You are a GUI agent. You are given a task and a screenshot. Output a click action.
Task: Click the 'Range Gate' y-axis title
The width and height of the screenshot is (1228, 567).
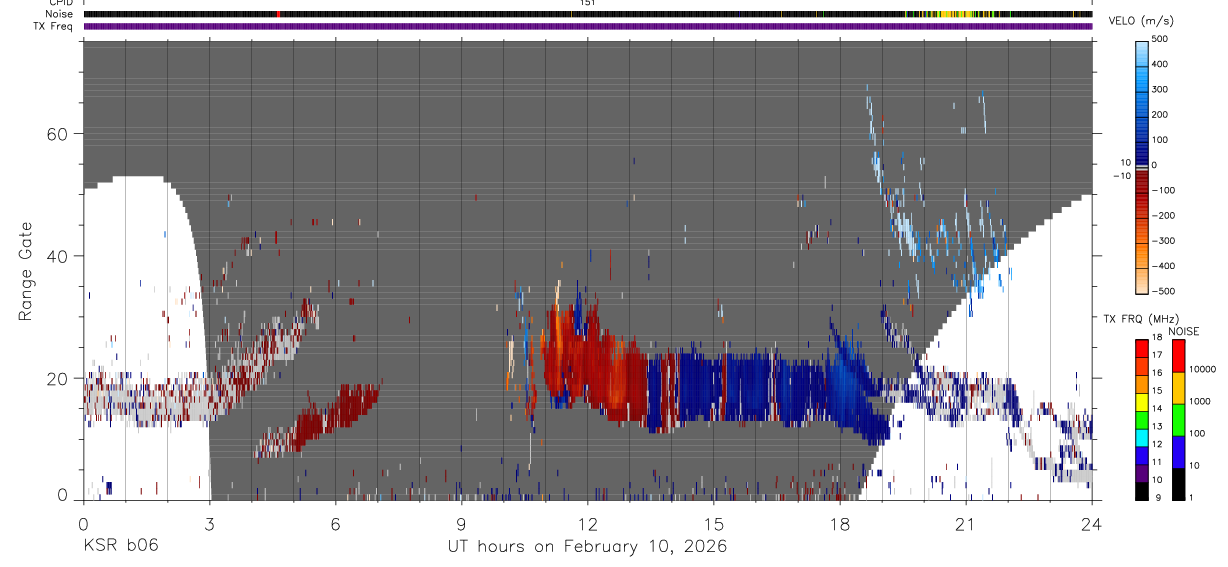pos(28,270)
